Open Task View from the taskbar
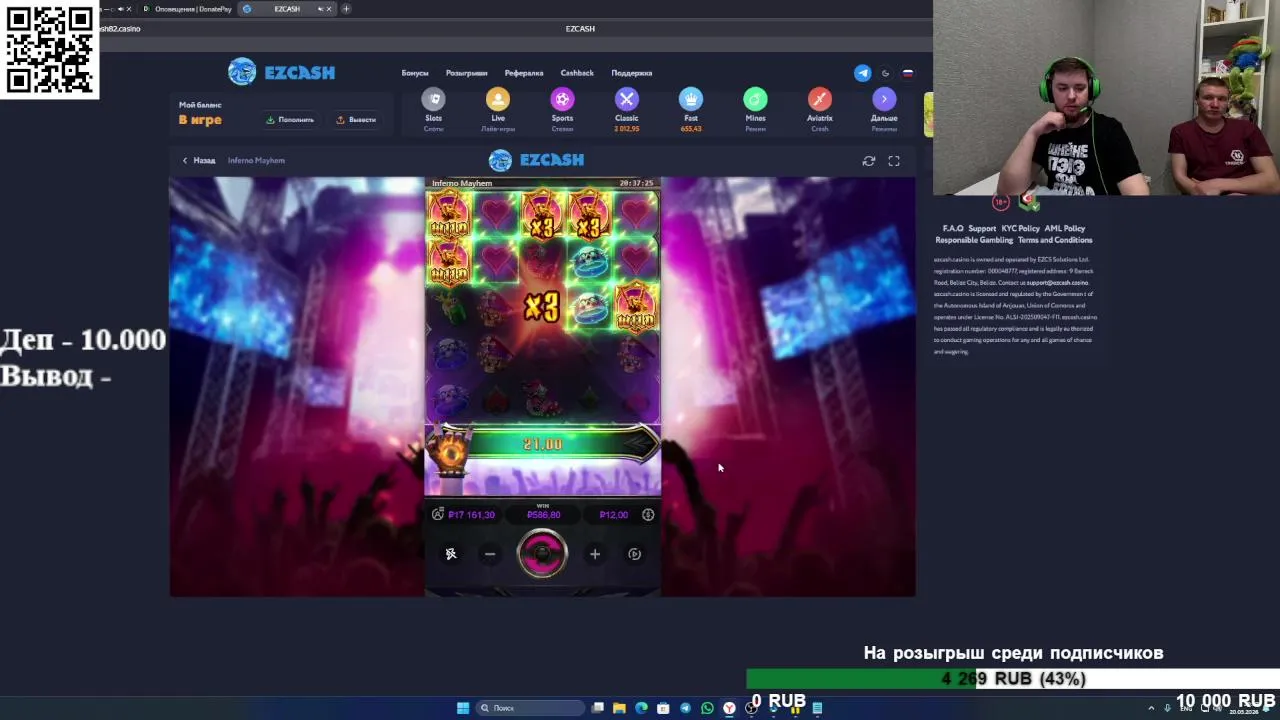The width and height of the screenshot is (1280, 720). (x=597, y=708)
